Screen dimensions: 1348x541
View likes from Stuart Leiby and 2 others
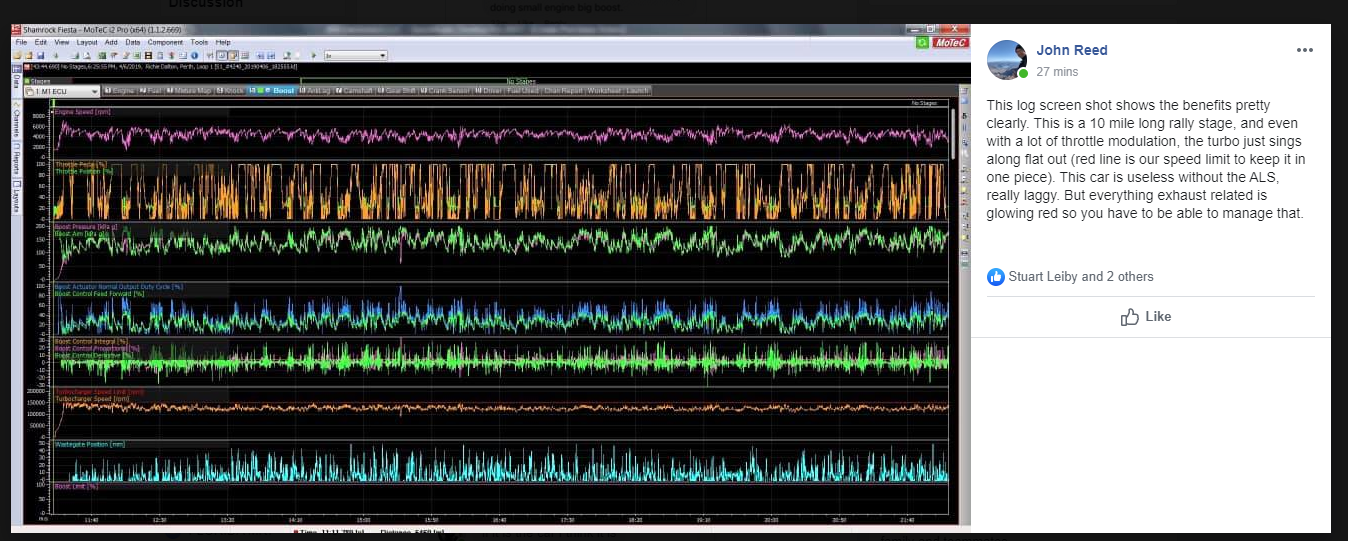coord(1080,277)
